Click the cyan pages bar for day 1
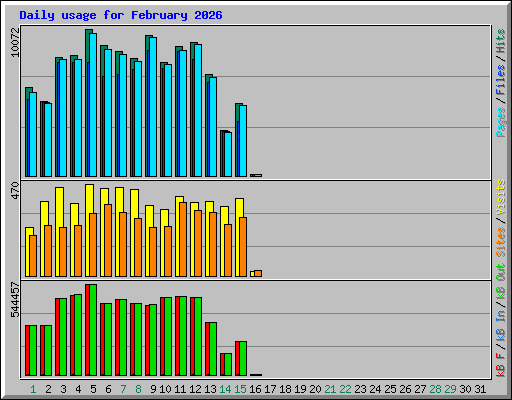This screenshot has height=400, width=512. (33, 134)
